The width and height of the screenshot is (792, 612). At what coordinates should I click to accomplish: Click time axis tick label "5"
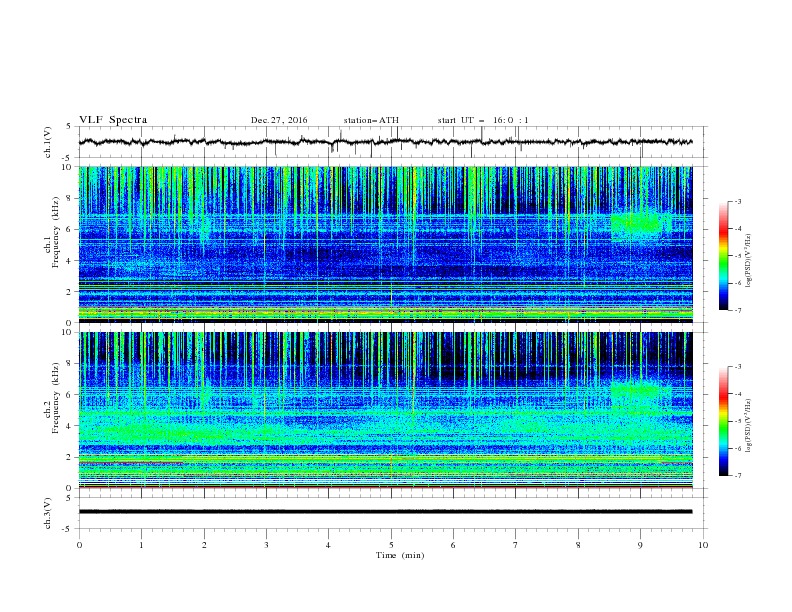point(391,545)
